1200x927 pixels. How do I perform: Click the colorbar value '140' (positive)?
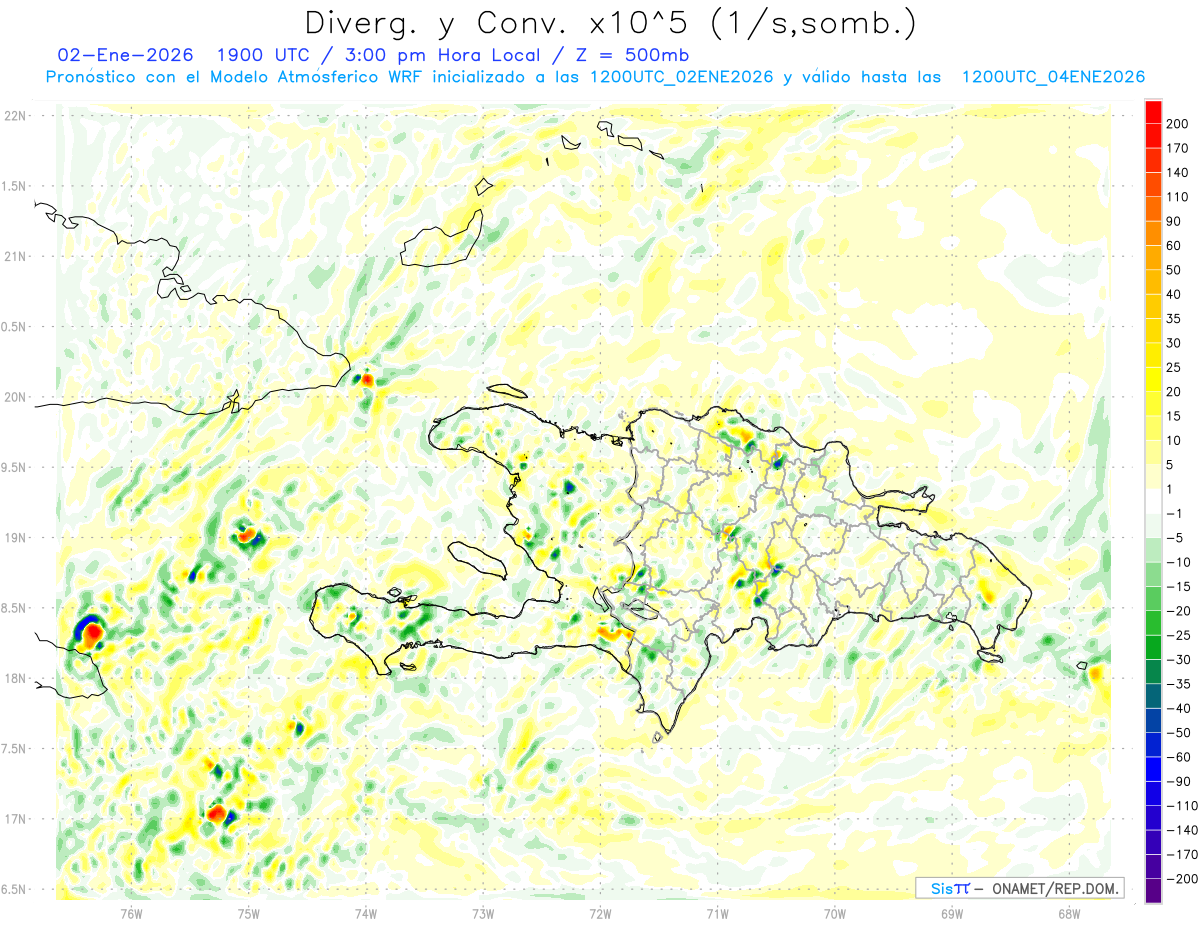pos(1177,172)
